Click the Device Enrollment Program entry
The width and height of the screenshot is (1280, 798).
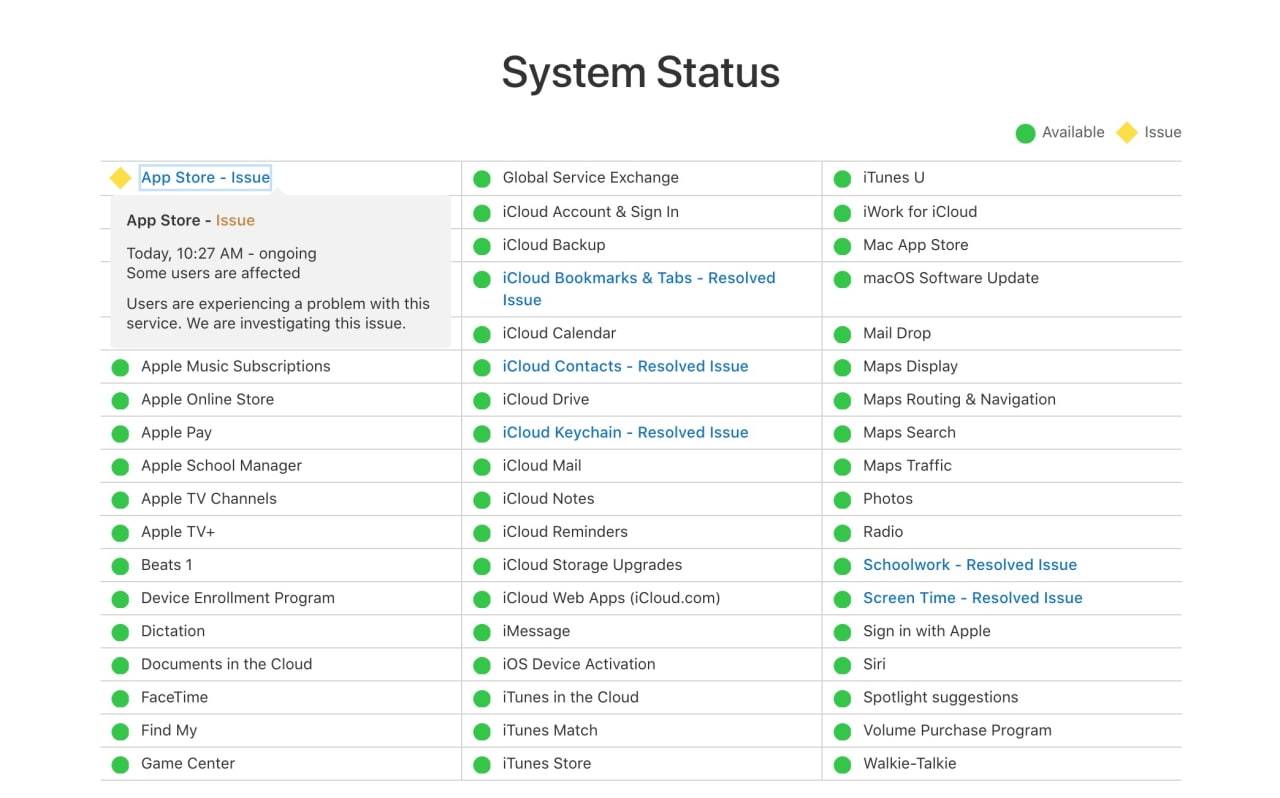pos(238,598)
